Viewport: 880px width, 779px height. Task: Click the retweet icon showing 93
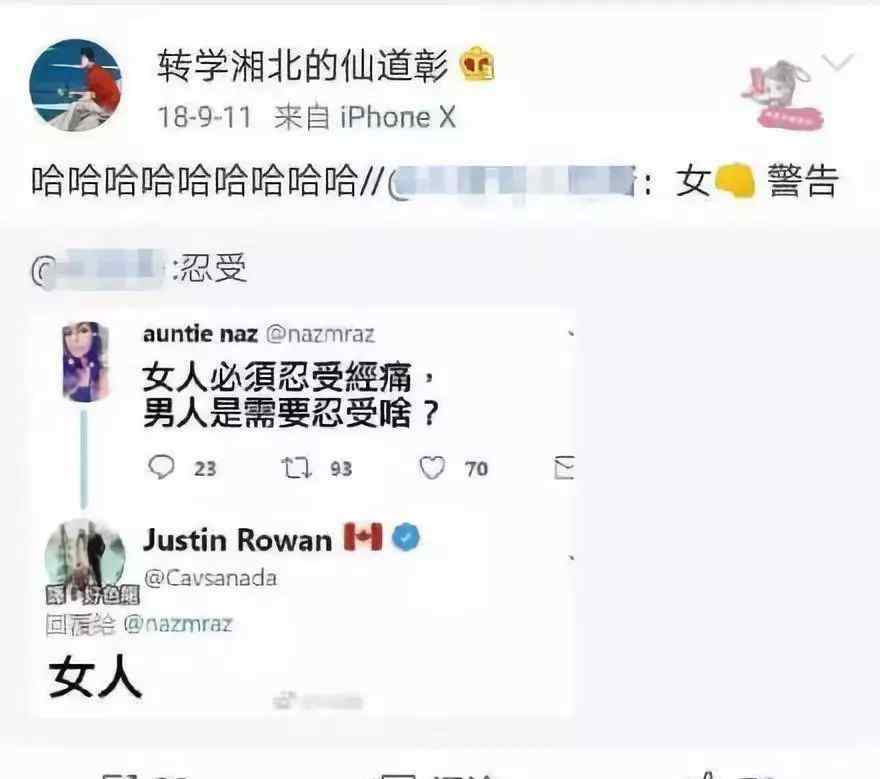click(296, 468)
